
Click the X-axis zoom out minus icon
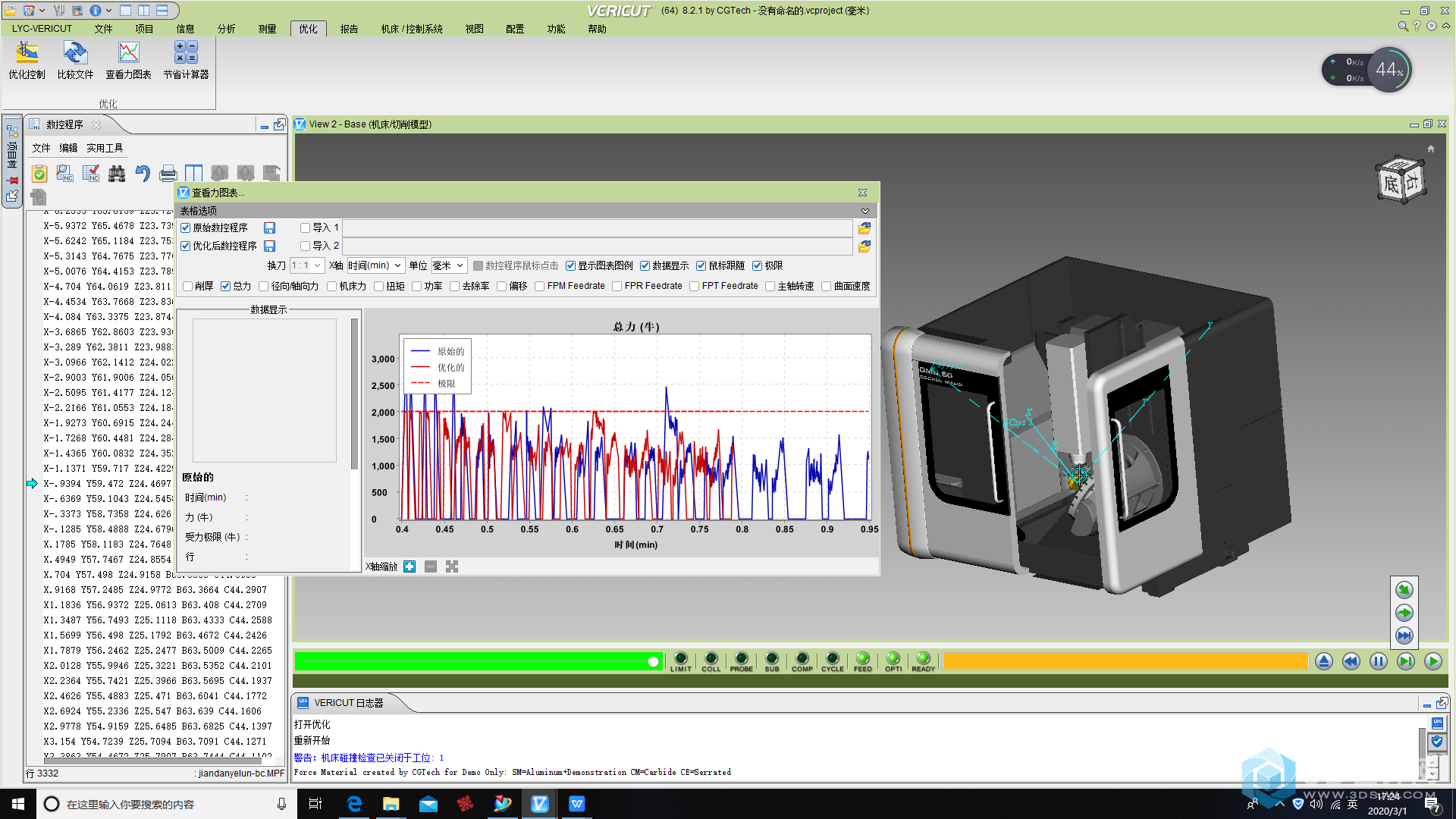(431, 566)
